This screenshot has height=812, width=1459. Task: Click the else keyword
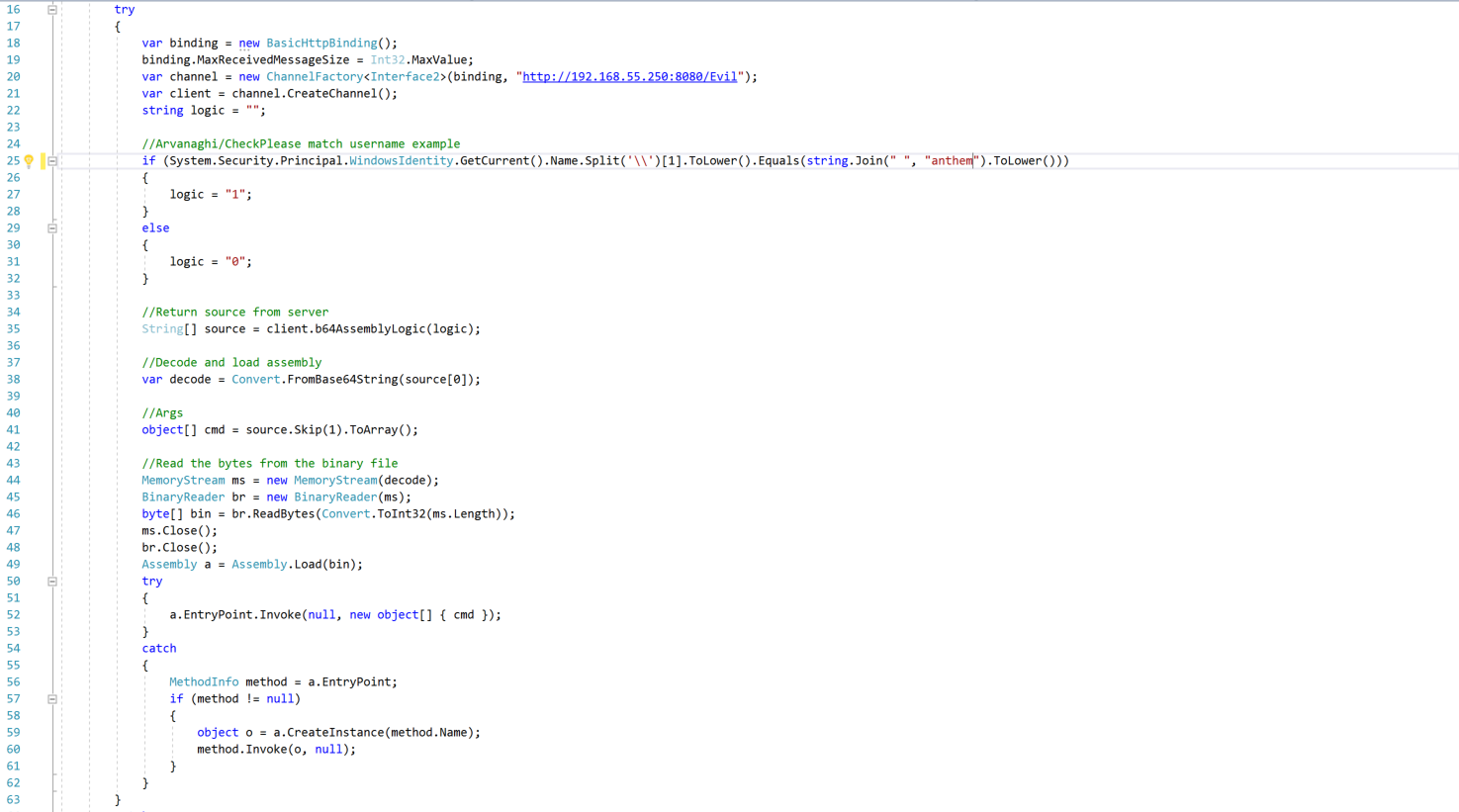coord(155,228)
